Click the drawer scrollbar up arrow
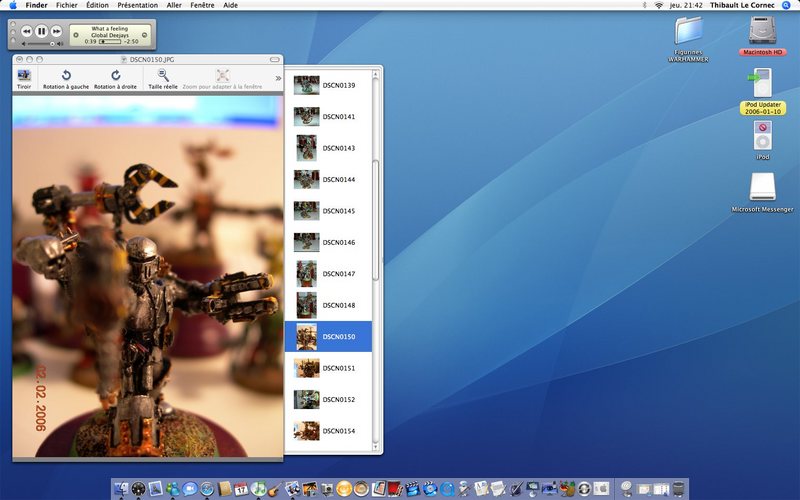 tap(376, 74)
